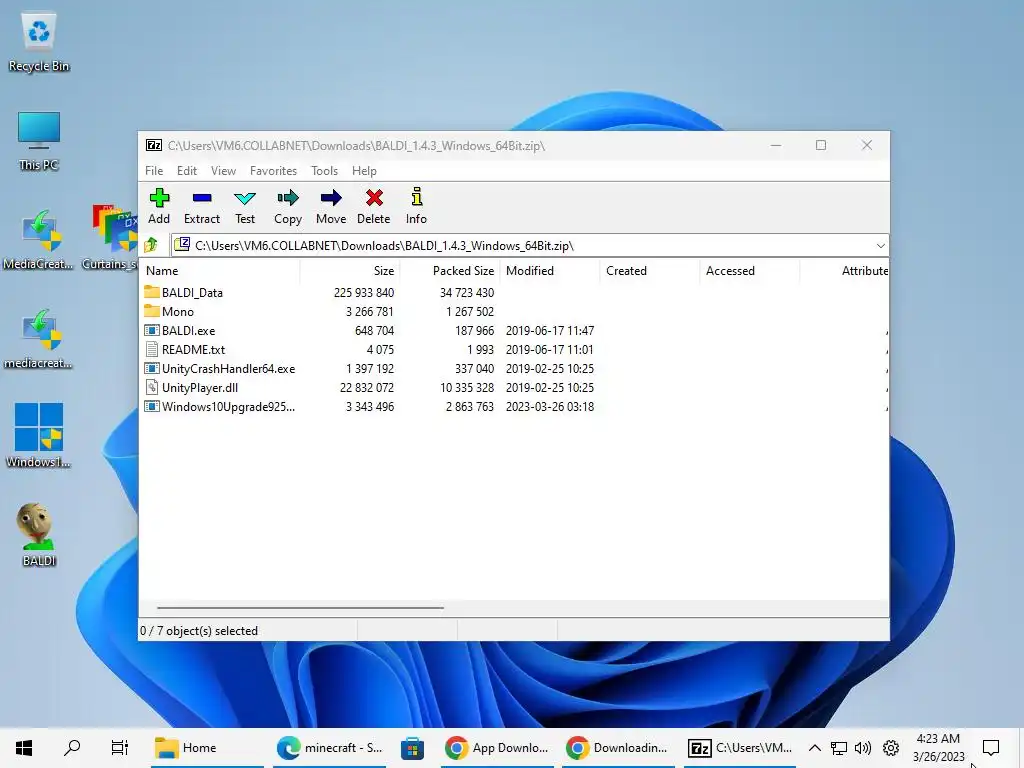1024x768 pixels.
Task: Open Microsoft Store from taskbar
Action: point(412,747)
